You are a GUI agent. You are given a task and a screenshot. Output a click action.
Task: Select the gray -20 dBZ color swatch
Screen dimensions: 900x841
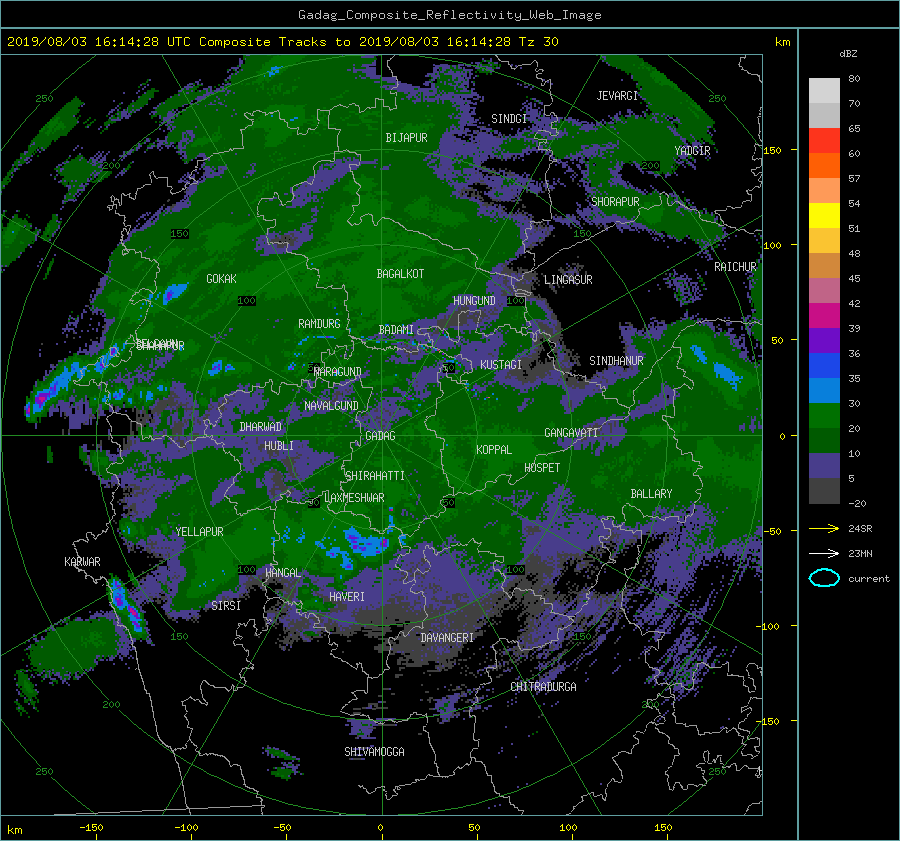pos(824,491)
